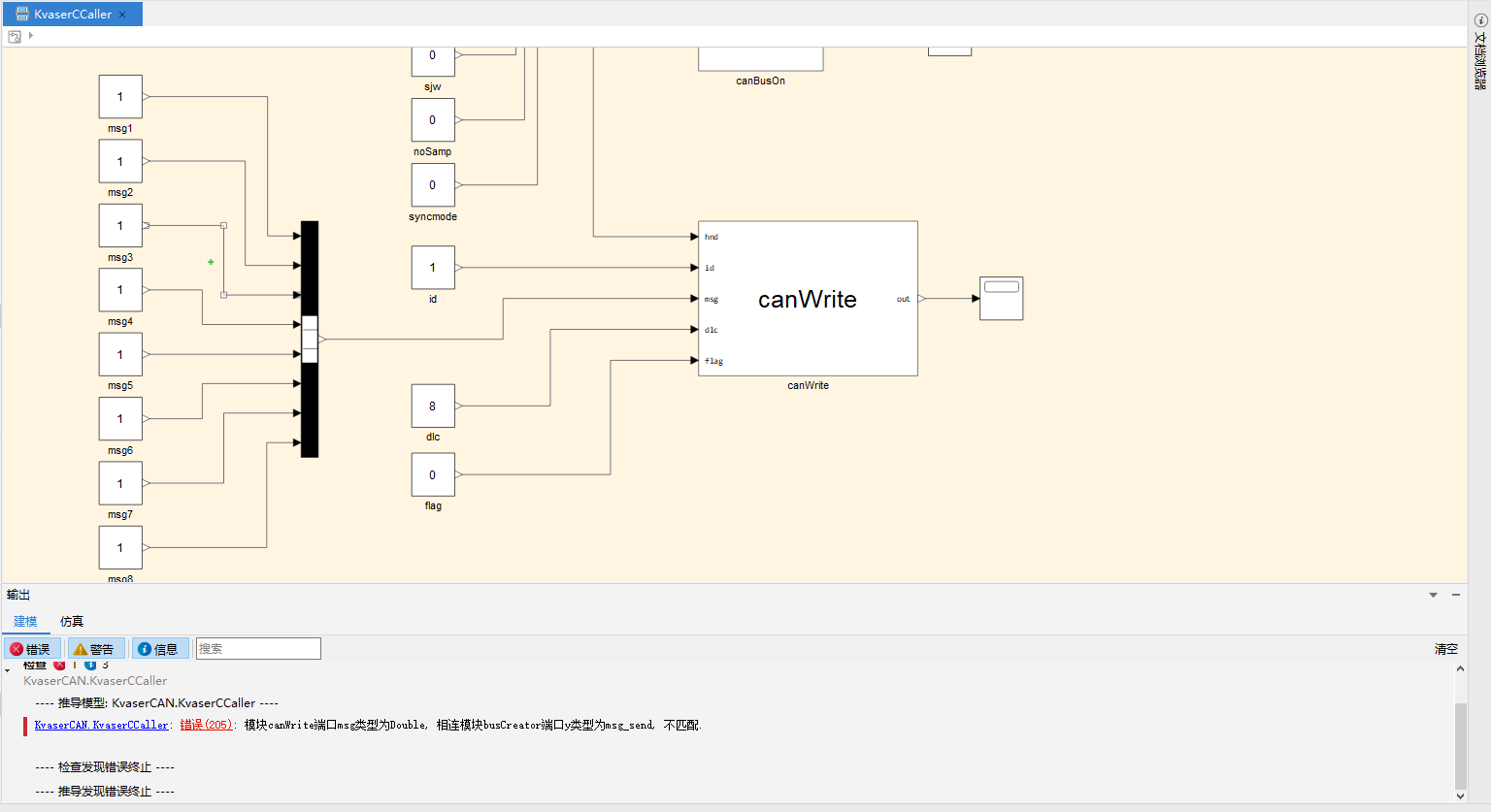Image resolution: width=1491 pixels, height=812 pixels.
Task: Open the output panel dropdown menu arrow
Action: pos(1434,595)
